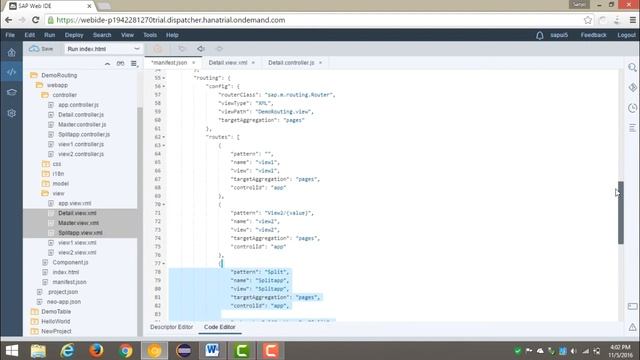The height and width of the screenshot is (360, 640).
Task: Expand the model folder
Action: (45, 183)
